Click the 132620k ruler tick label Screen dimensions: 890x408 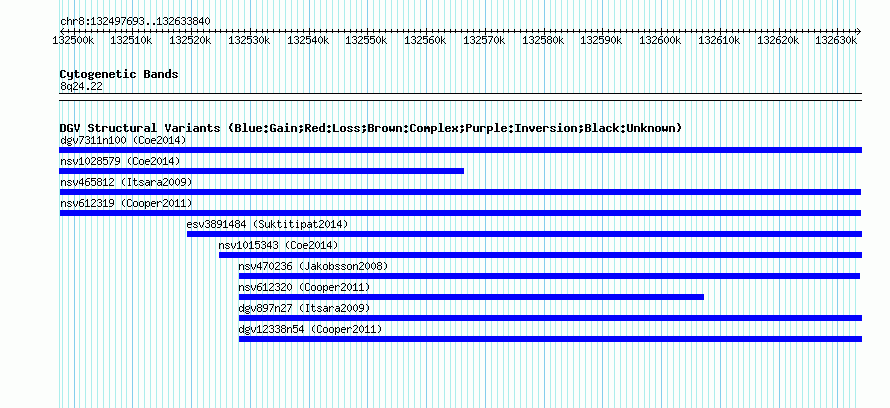pyautogui.click(x=778, y=40)
